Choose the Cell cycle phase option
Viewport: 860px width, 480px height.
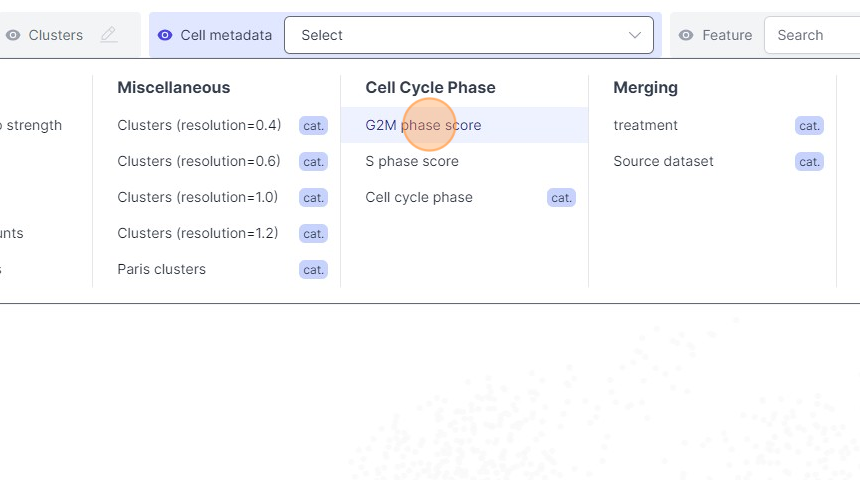(x=419, y=197)
